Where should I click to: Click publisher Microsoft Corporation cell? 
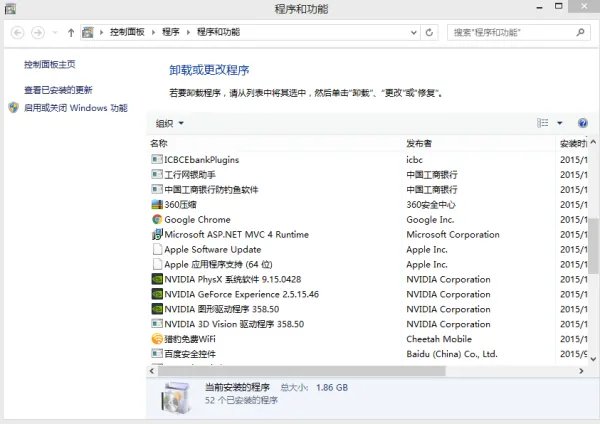(x=453, y=235)
